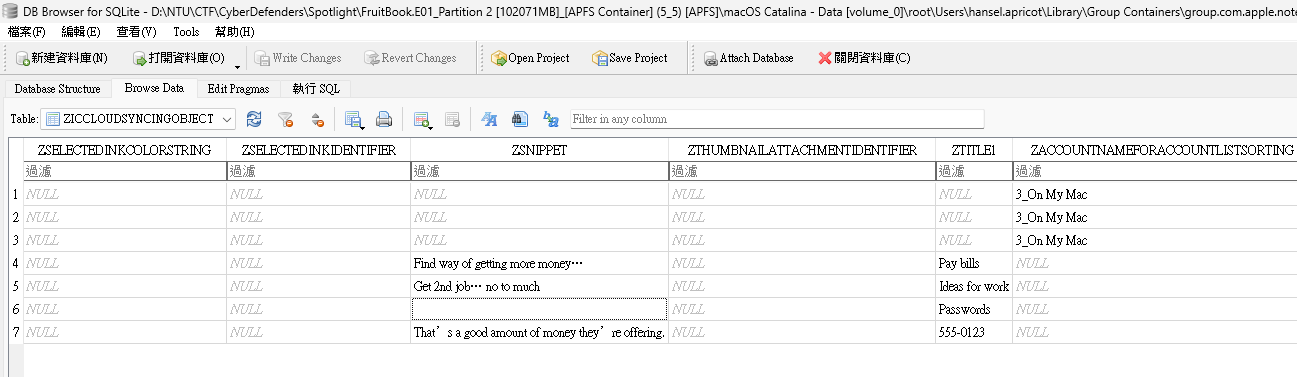1297x377 pixels.
Task: Click New Database toolbar button
Action: (62, 58)
